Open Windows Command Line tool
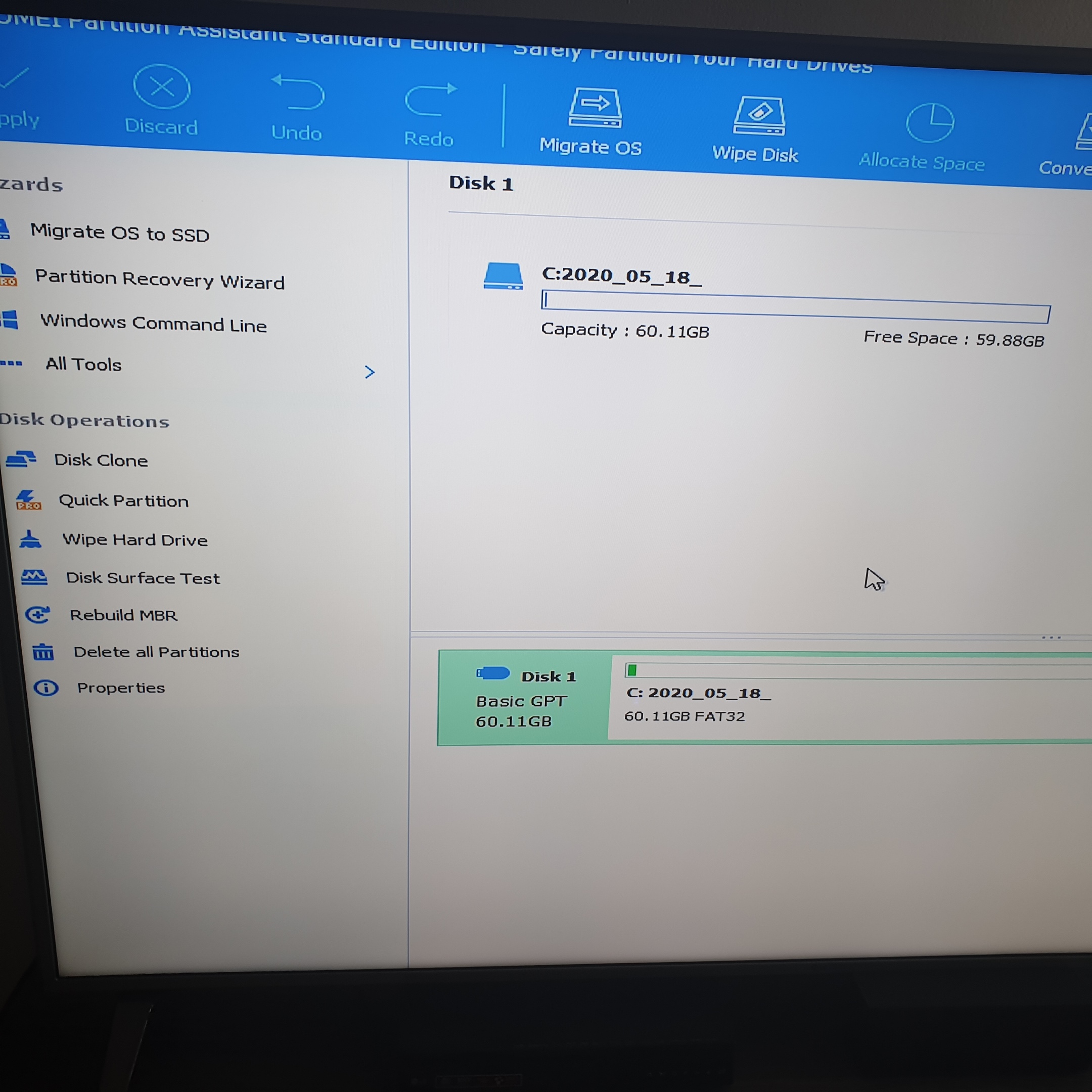Image resolution: width=1092 pixels, height=1092 pixels. coord(153,324)
